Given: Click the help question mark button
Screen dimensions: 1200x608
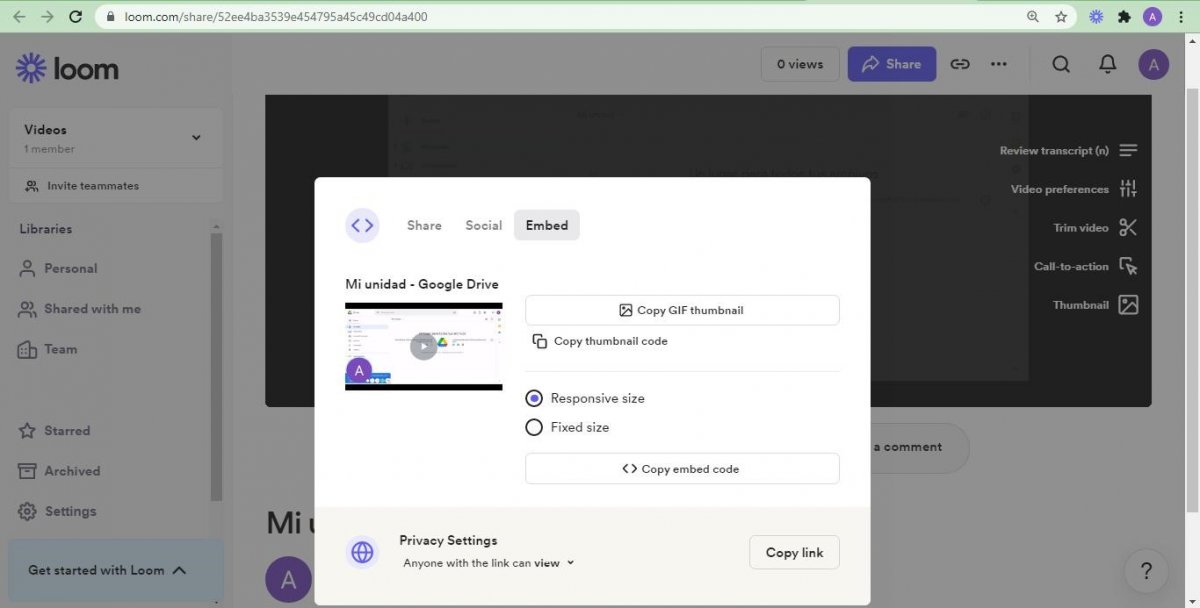Looking at the screenshot, I should (x=1146, y=572).
